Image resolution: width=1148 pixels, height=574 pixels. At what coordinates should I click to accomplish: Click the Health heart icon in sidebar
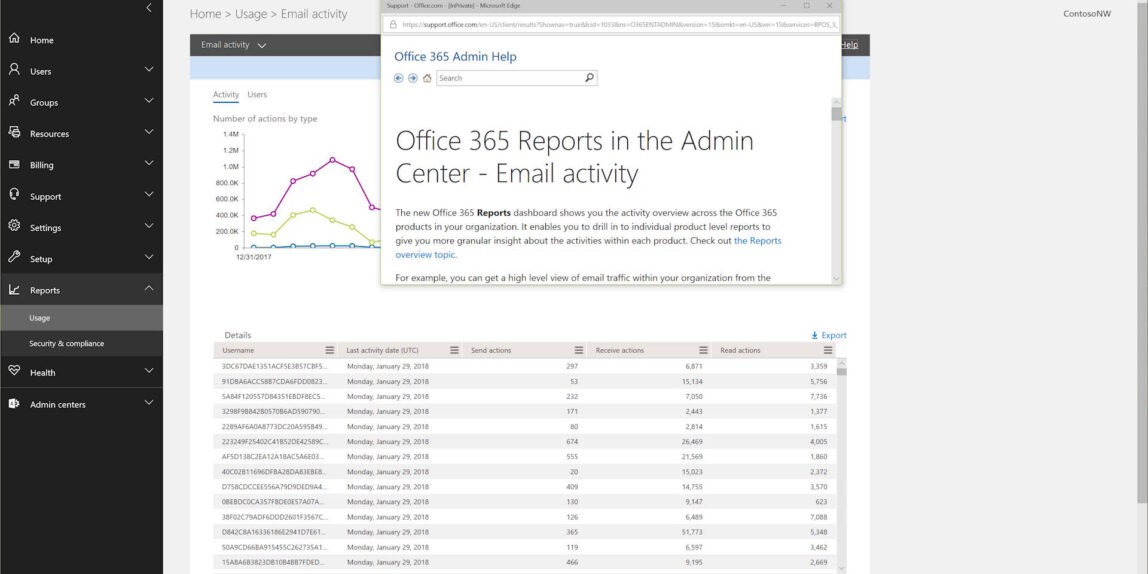pyautogui.click(x=14, y=371)
